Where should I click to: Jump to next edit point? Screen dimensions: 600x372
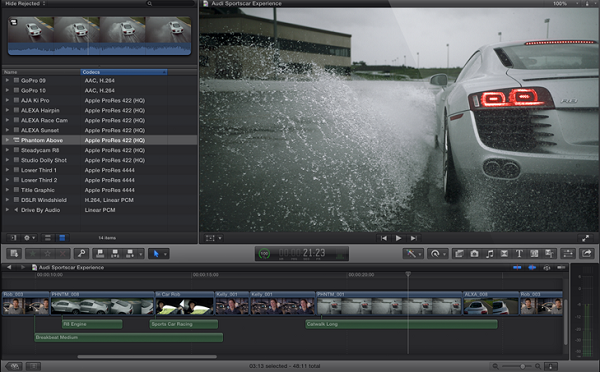(413, 238)
